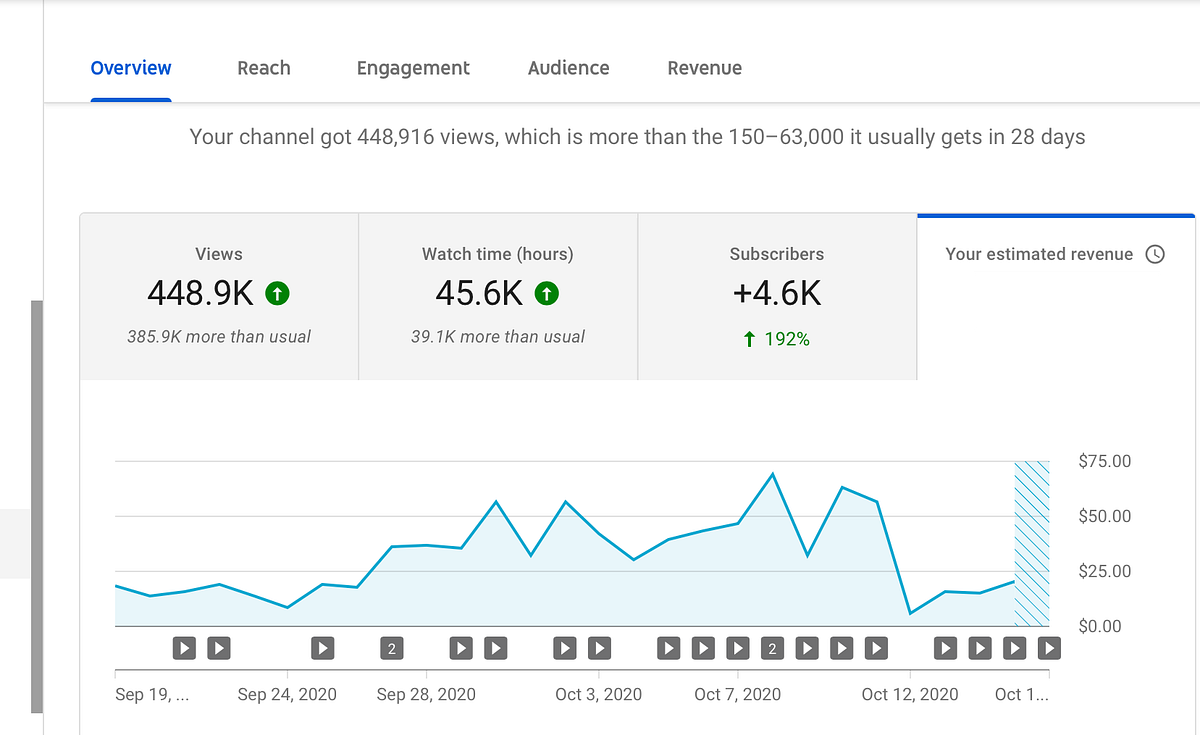Click the $75.00 axis label
1200x735 pixels.
pyautogui.click(x=1105, y=461)
